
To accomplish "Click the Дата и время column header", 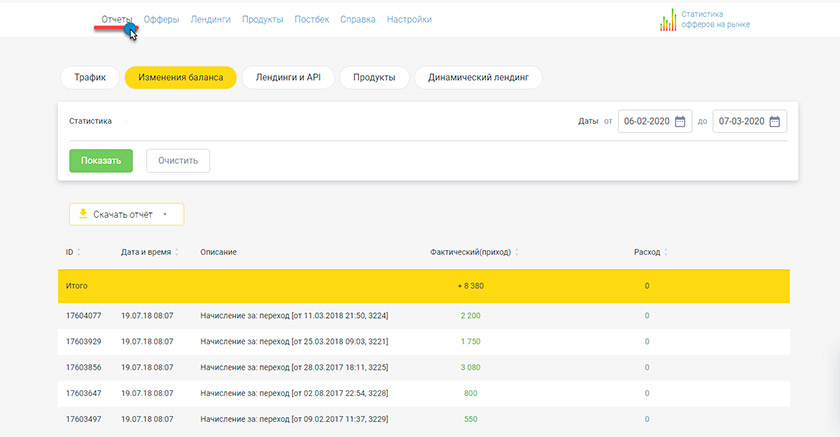I will pyautogui.click(x=146, y=252).
